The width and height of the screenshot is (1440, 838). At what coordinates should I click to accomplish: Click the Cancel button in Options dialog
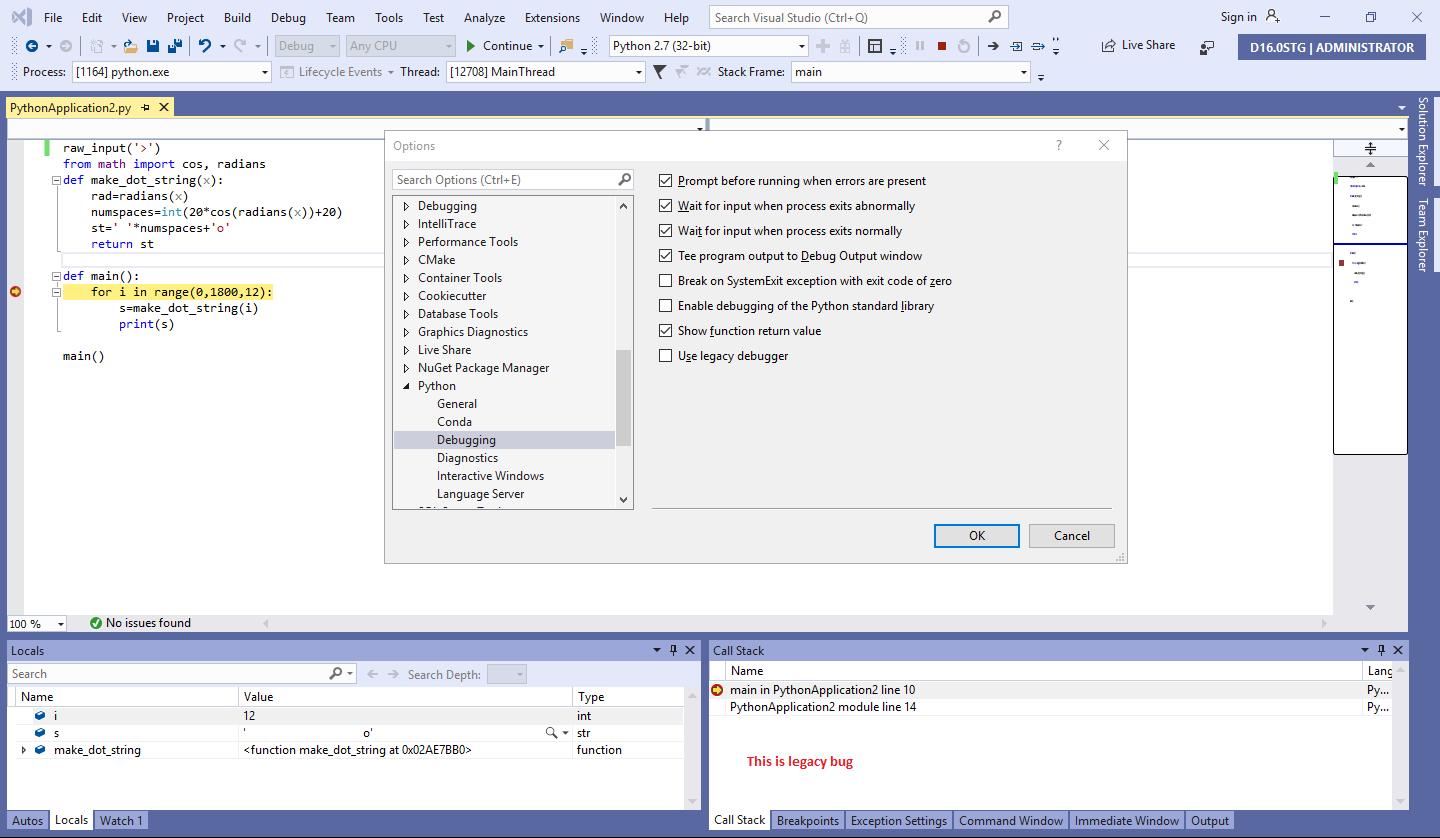click(x=1071, y=535)
